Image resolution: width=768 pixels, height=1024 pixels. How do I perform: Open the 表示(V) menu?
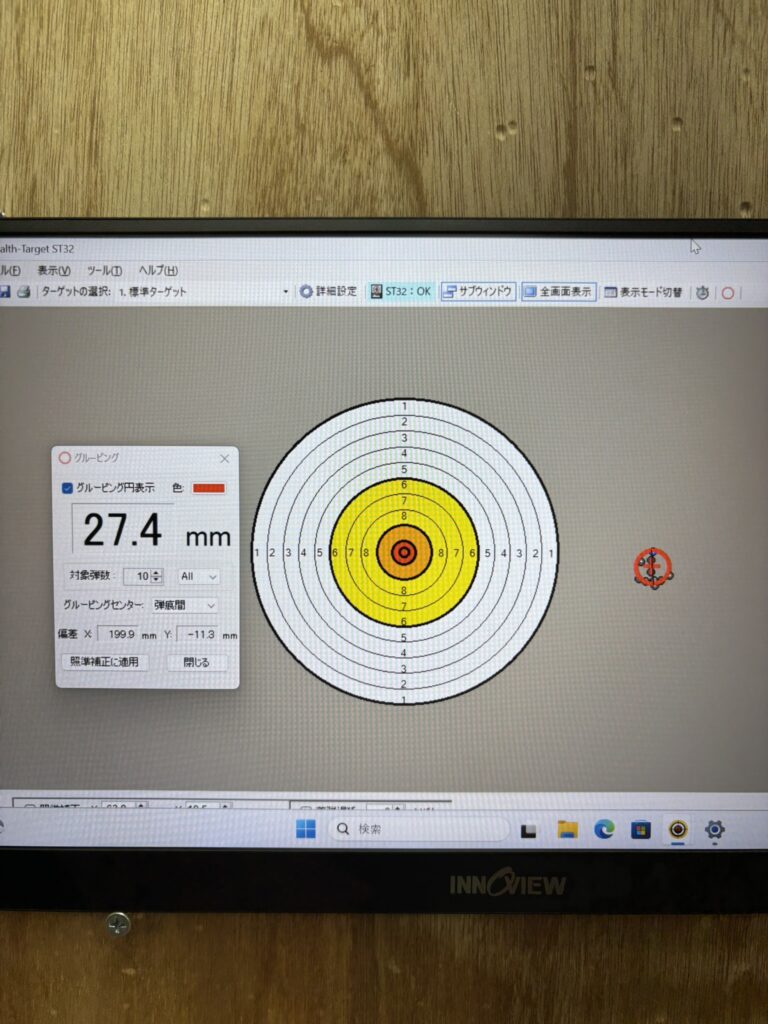[54, 270]
